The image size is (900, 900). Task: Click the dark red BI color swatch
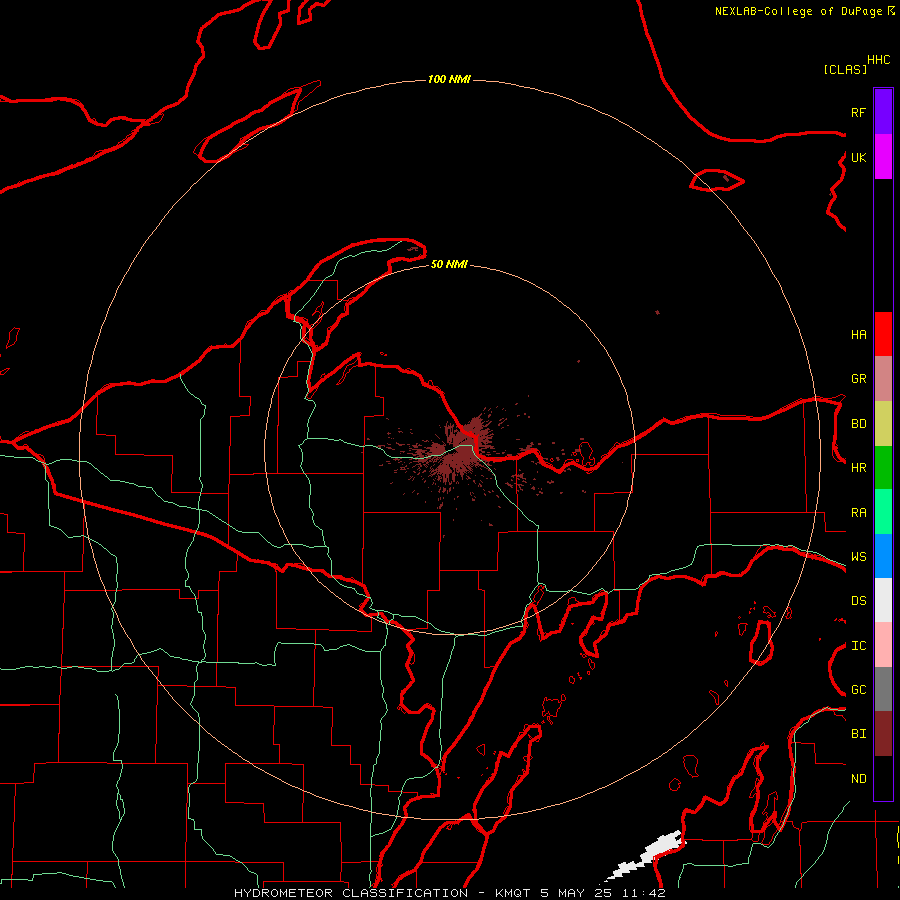[x=883, y=734]
